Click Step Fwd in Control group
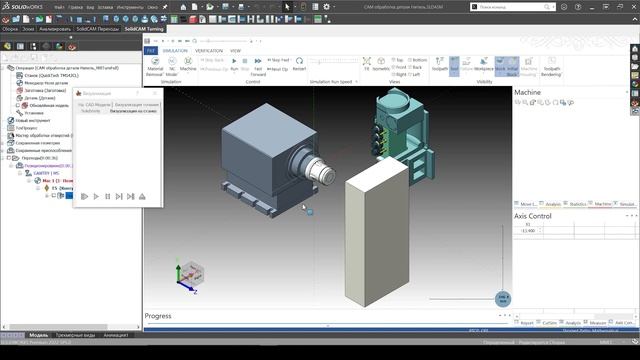The image size is (640, 360). (x=278, y=60)
